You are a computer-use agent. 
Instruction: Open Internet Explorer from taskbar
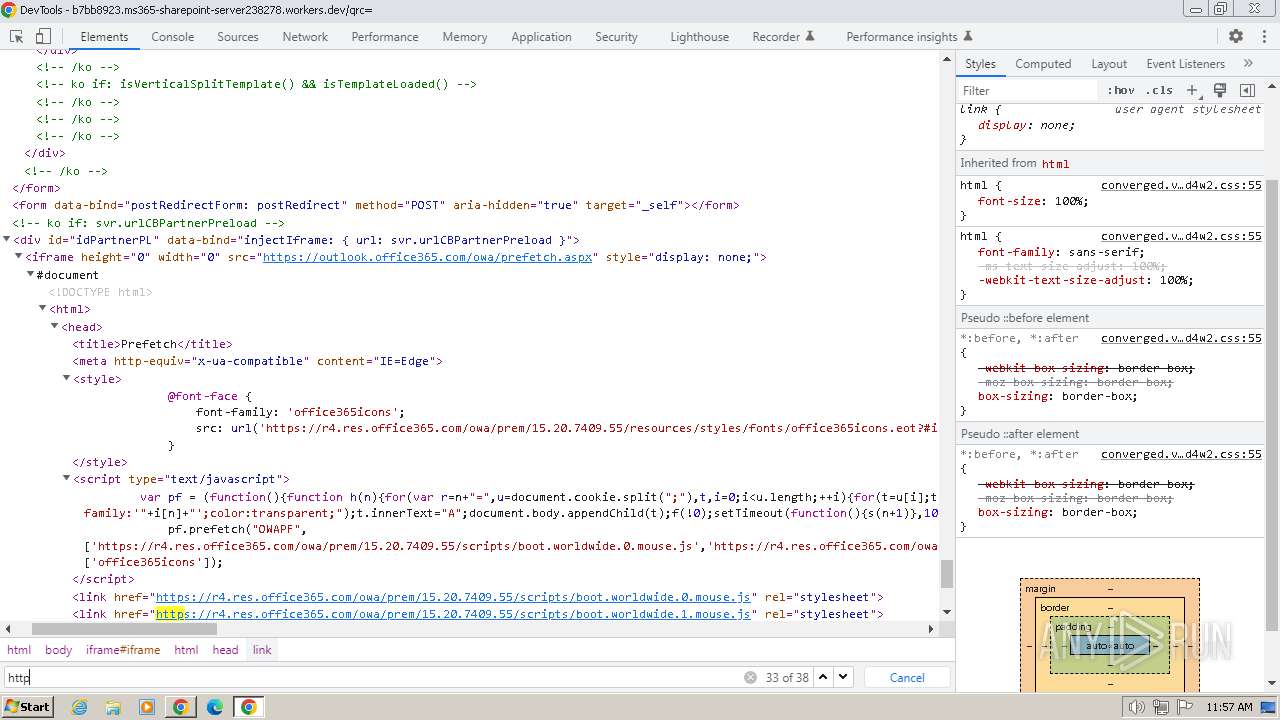[80, 707]
